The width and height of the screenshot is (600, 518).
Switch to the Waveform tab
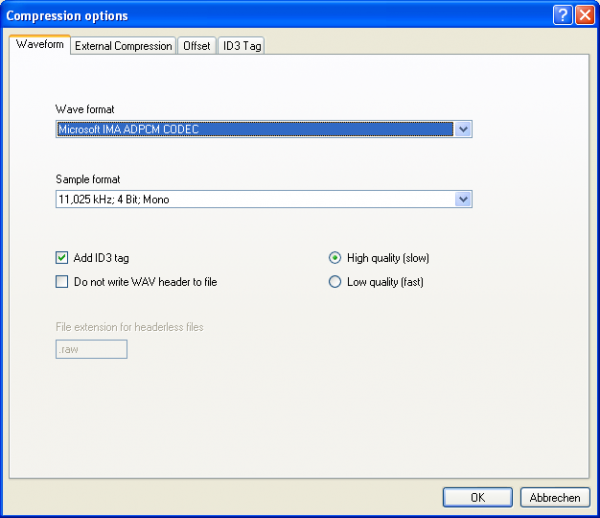click(x=40, y=45)
